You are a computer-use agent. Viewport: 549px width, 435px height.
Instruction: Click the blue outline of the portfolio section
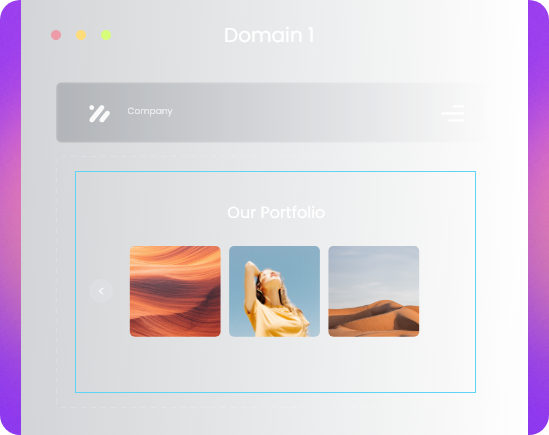[275, 172]
